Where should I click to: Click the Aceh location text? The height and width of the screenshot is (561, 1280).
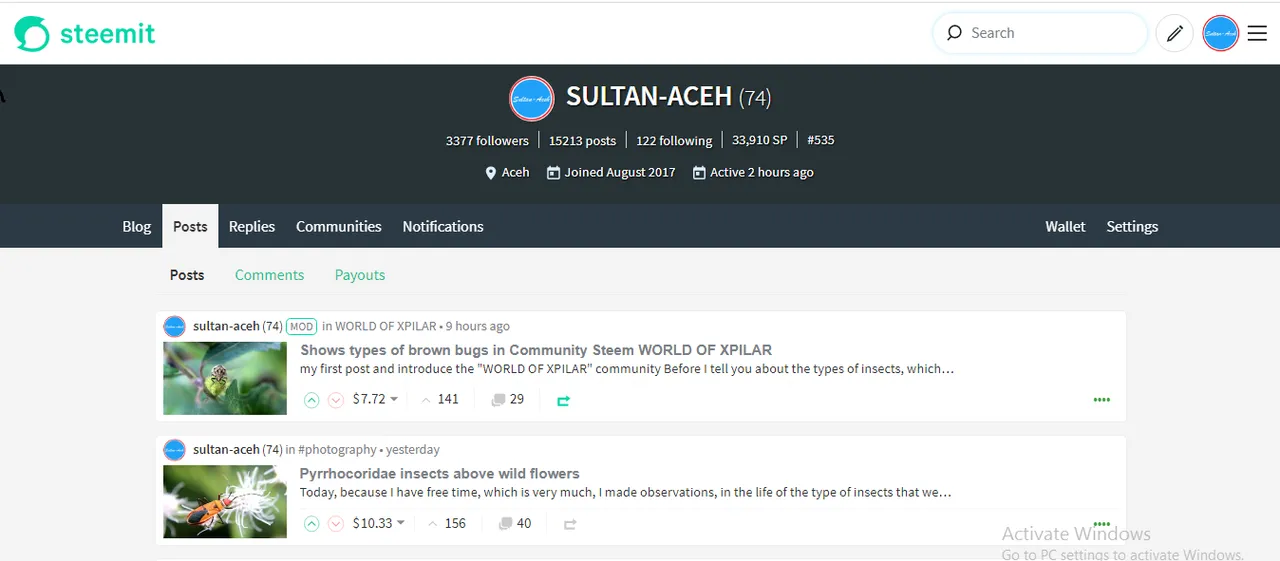tap(516, 173)
